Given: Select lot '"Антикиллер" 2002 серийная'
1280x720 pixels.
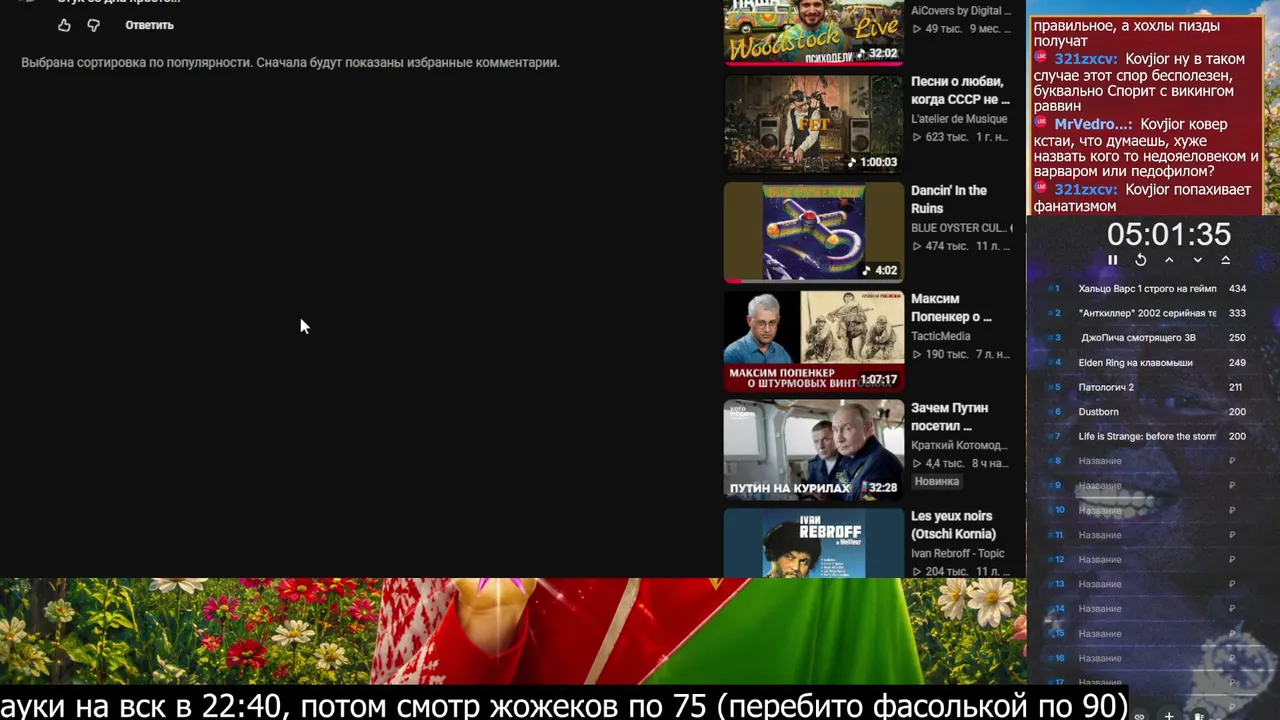Looking at the screenshot, I should 1147,313.
